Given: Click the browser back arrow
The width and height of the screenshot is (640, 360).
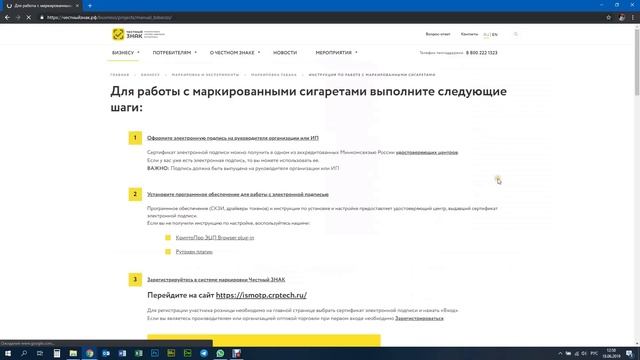Looking at the screenshot, I should (7, 18).
